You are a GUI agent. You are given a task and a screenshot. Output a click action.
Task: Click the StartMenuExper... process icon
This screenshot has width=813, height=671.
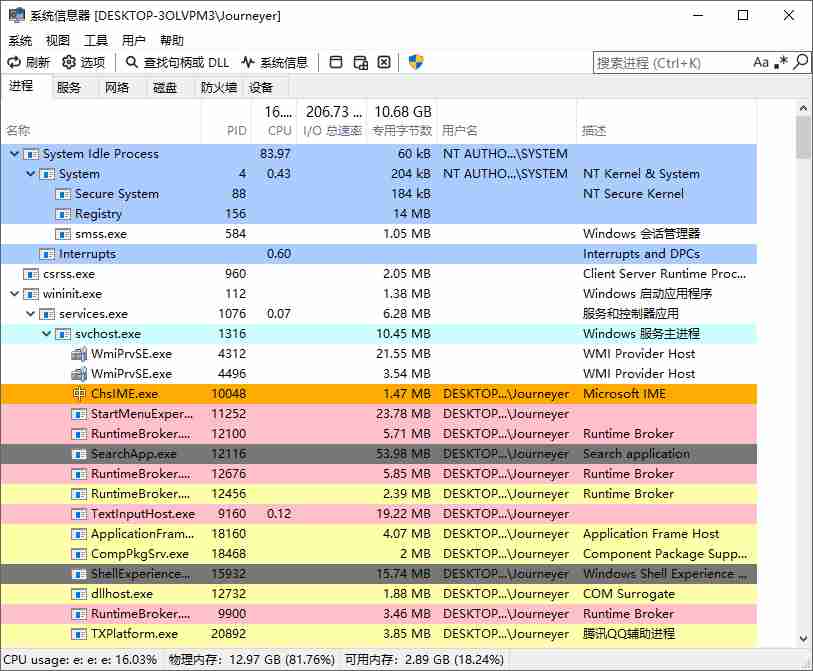pos(79,414)
